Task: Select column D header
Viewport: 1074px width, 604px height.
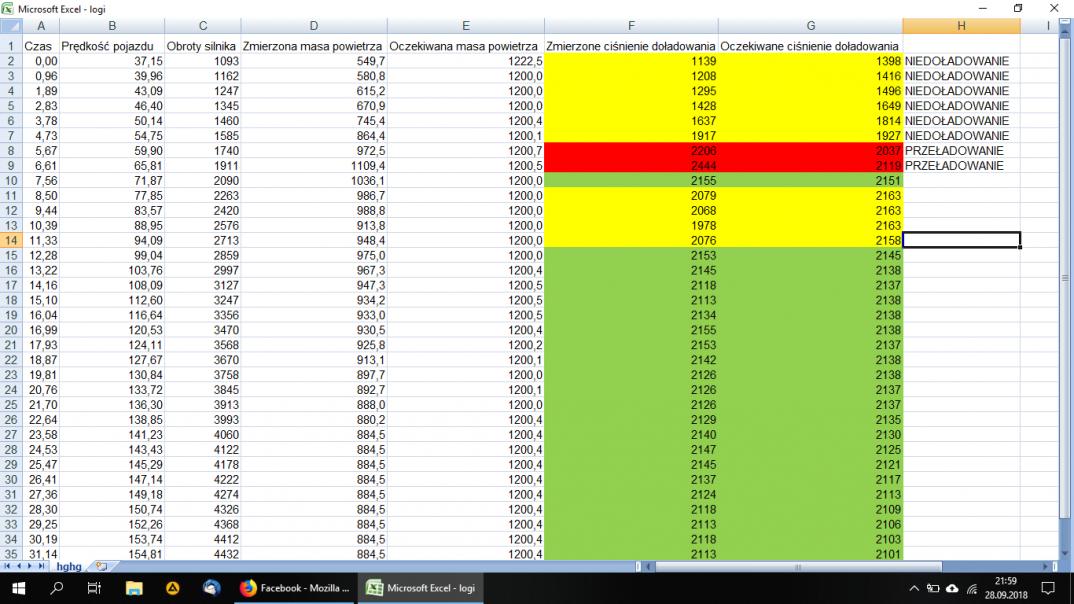Action: pos(314,26)
